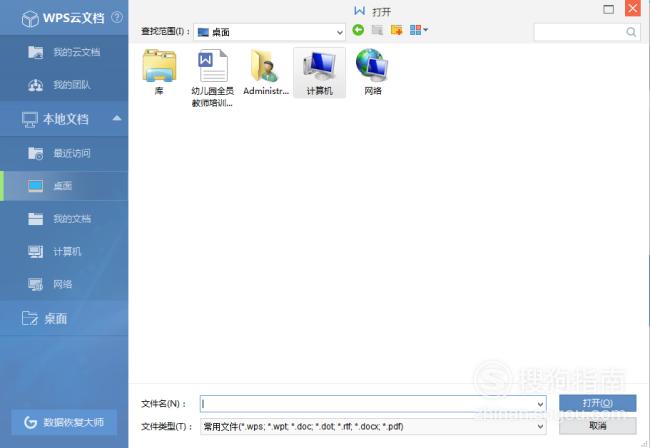This screenshot has width=650, height=448.
Task: Click the go up one level icon
Action: pos(377,30)
